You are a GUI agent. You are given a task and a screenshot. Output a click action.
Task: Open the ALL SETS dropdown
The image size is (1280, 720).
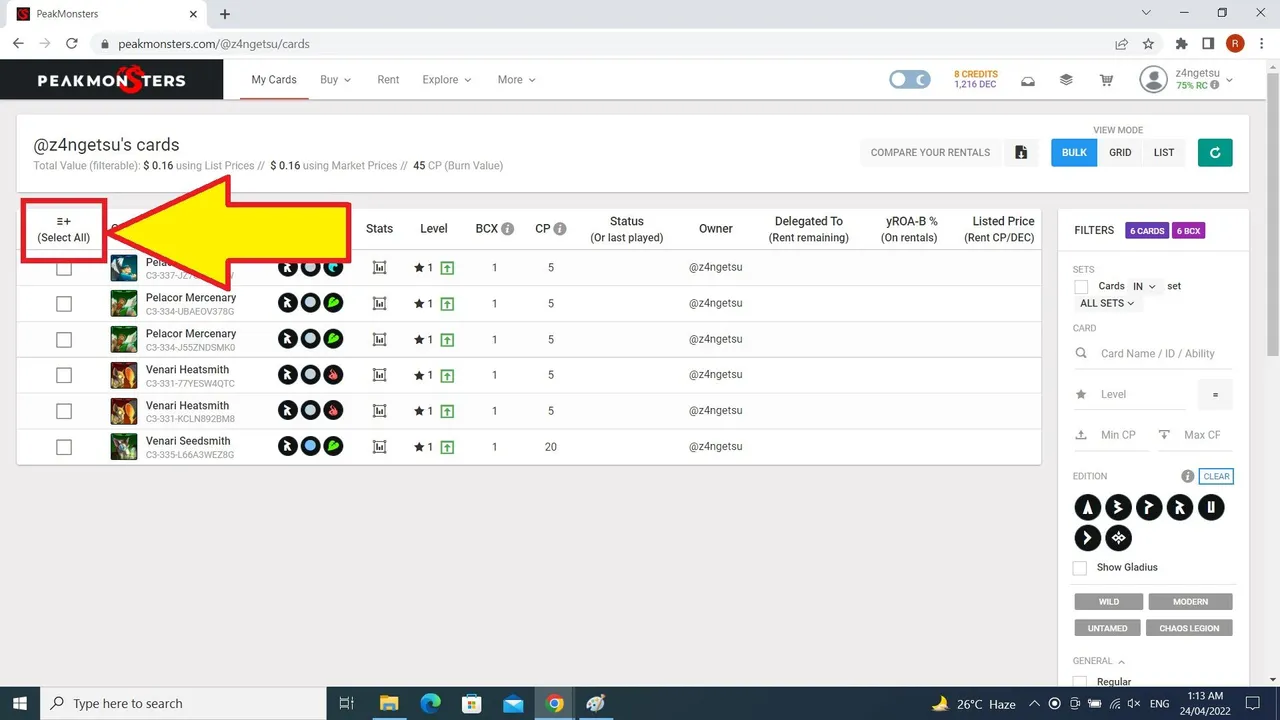coord(1107,303)
